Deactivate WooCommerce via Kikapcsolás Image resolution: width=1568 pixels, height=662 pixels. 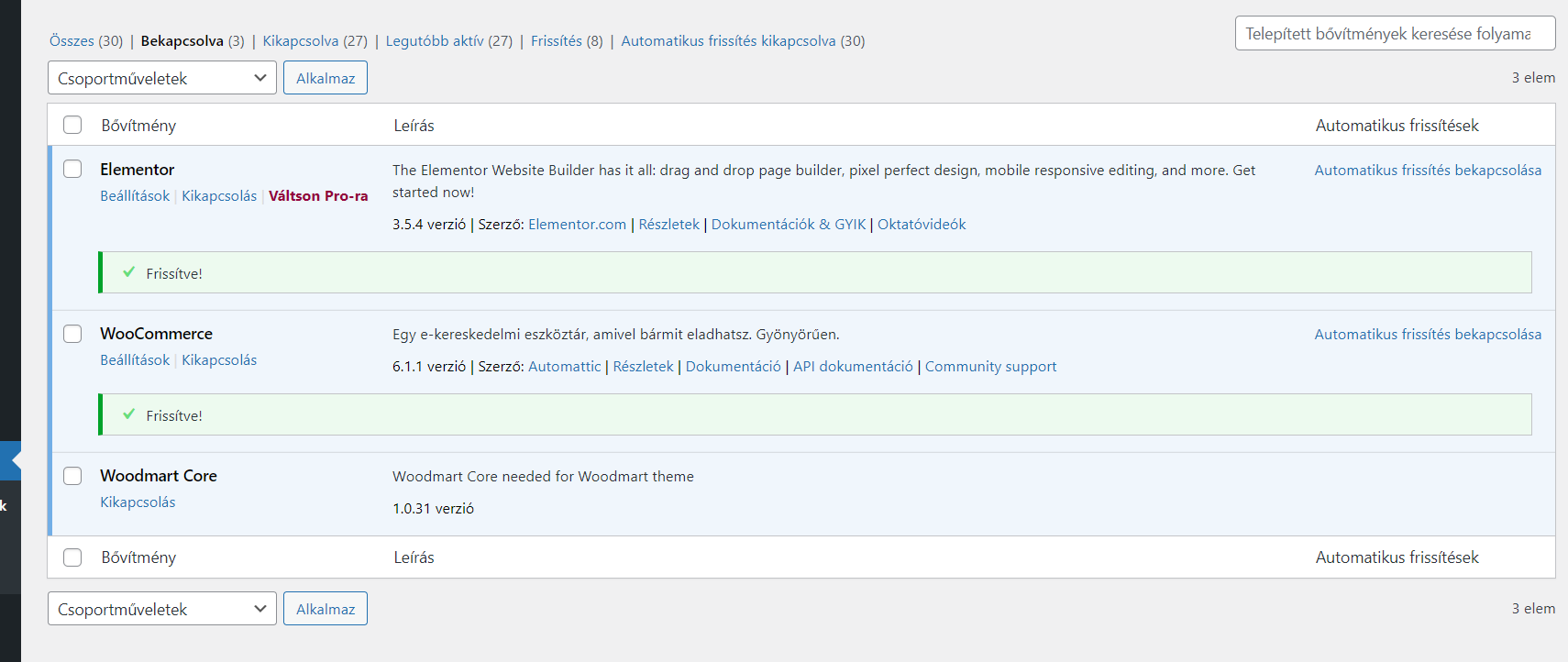click(219, 359)
